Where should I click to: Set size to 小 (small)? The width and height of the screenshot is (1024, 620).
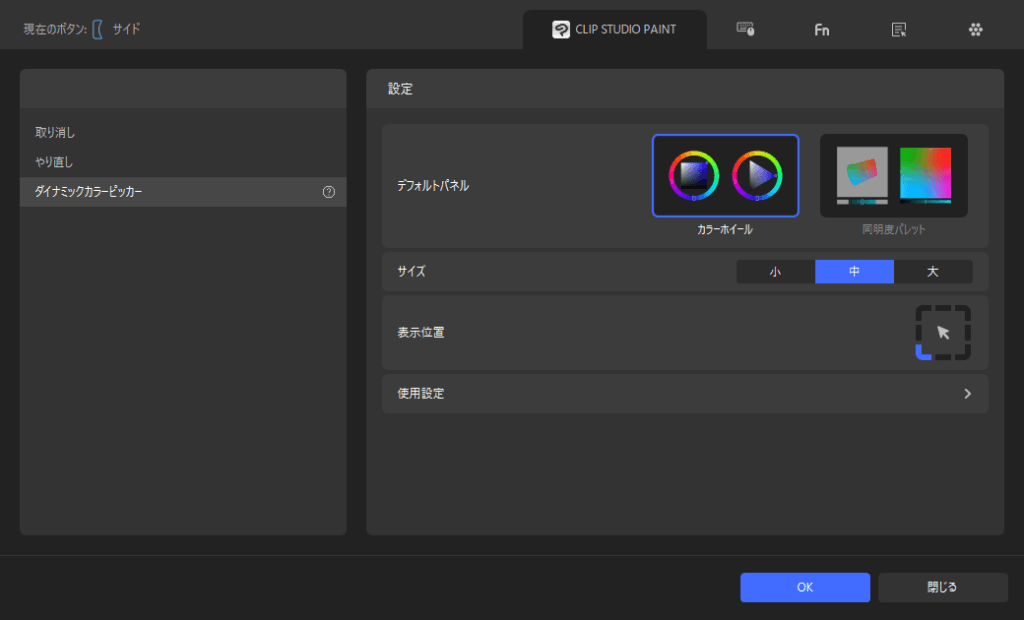775,272
